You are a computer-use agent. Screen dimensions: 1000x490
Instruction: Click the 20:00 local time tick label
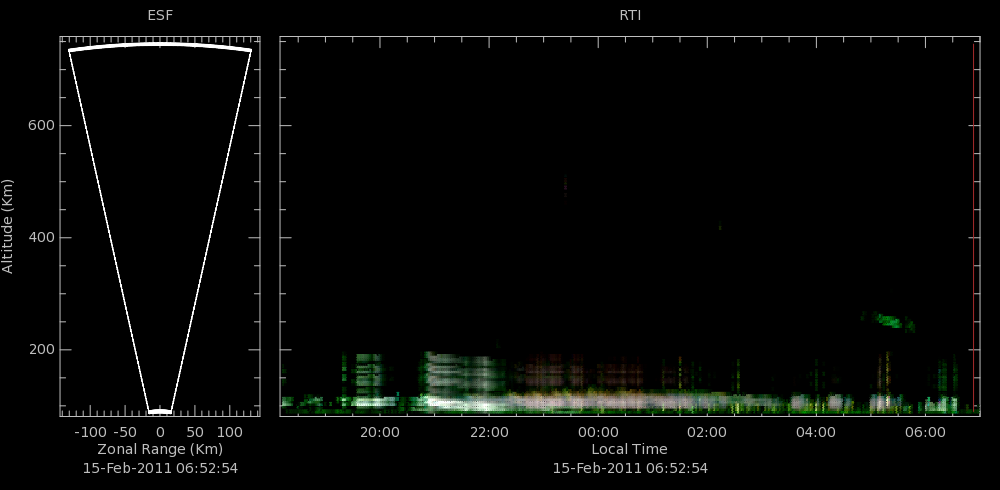click(x=380, y=432)
